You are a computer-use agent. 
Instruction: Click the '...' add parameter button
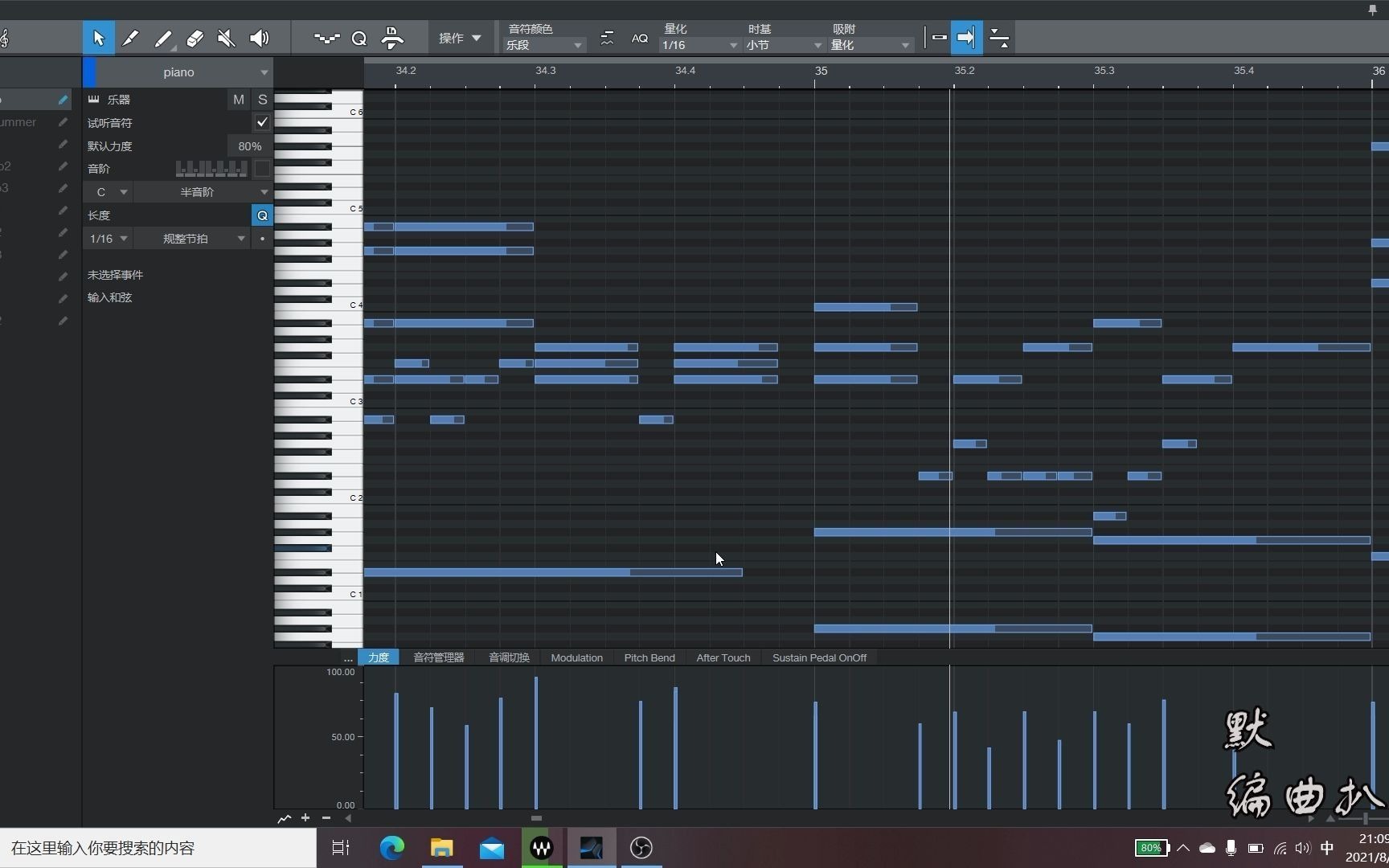pos(347,657)
